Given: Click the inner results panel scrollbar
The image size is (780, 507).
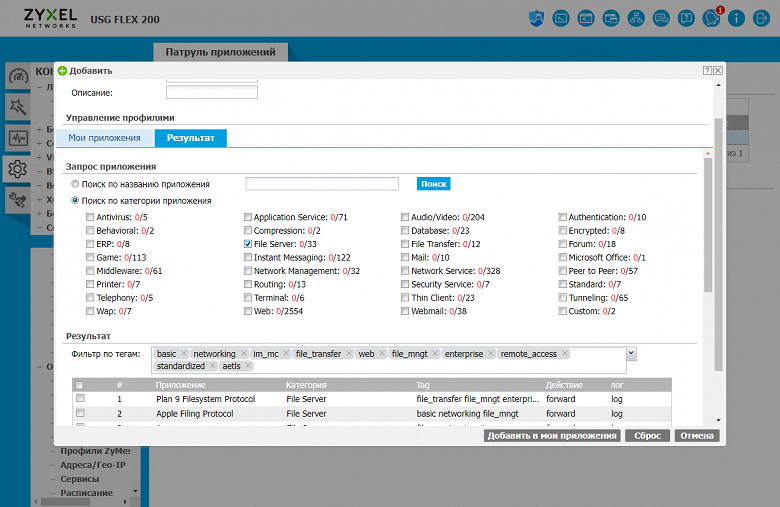Looking at the screenshot, I should coord(708,224).
